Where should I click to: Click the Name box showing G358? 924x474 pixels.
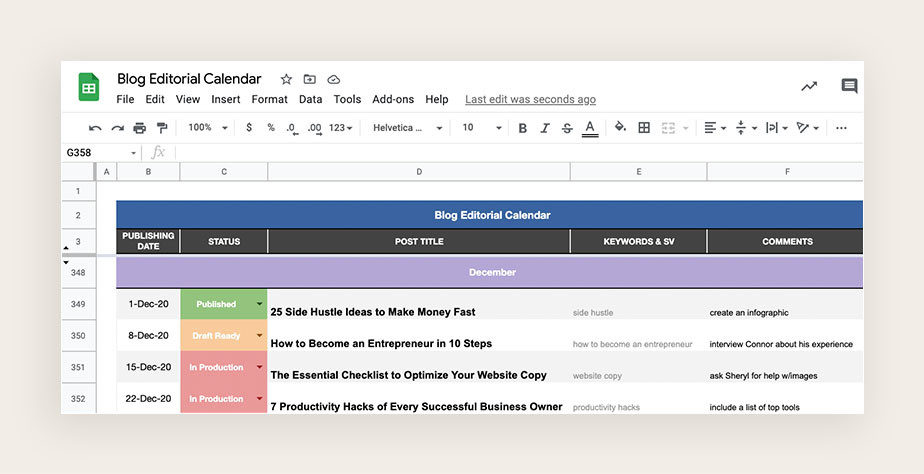[x=101, y=153]
